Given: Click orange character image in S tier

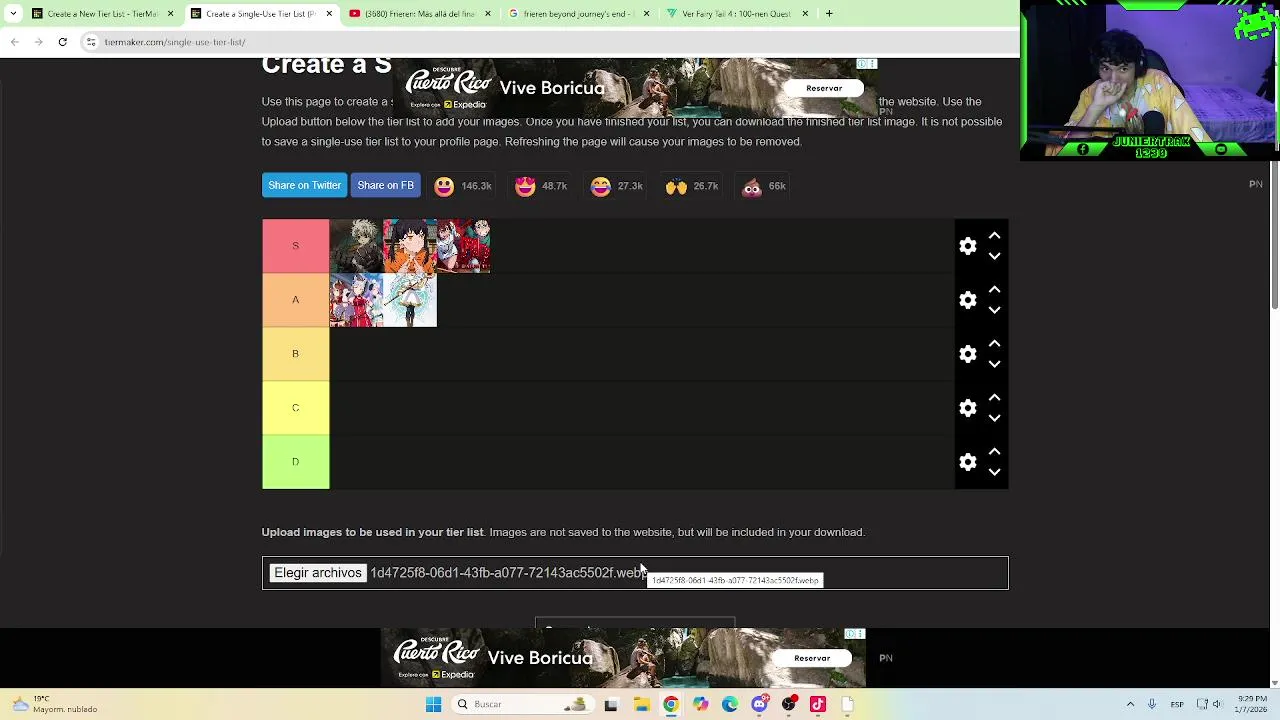Looking at the screenshot, I should pyautogui.click(x=410, y=246).
